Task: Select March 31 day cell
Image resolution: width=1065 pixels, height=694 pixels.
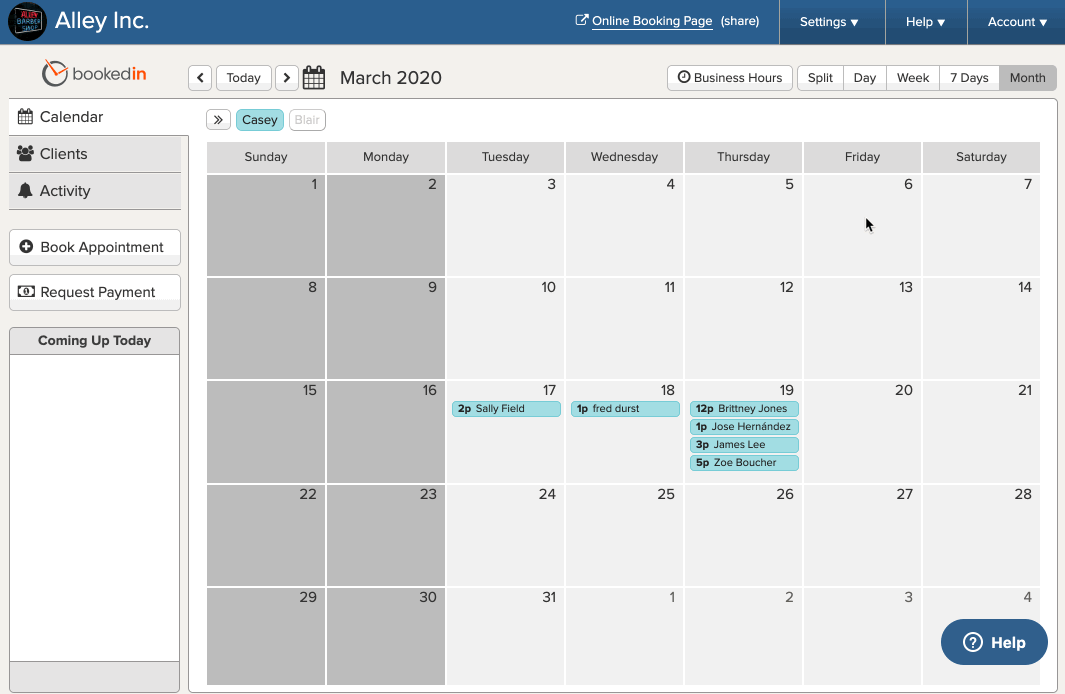Action: pyautogui.click(x=505, y=637)
